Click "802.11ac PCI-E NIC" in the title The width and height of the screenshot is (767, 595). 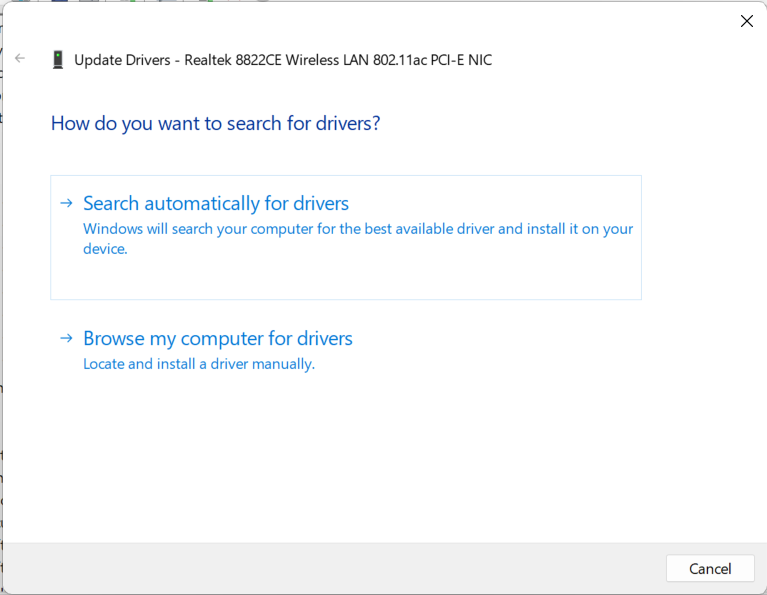432,60
